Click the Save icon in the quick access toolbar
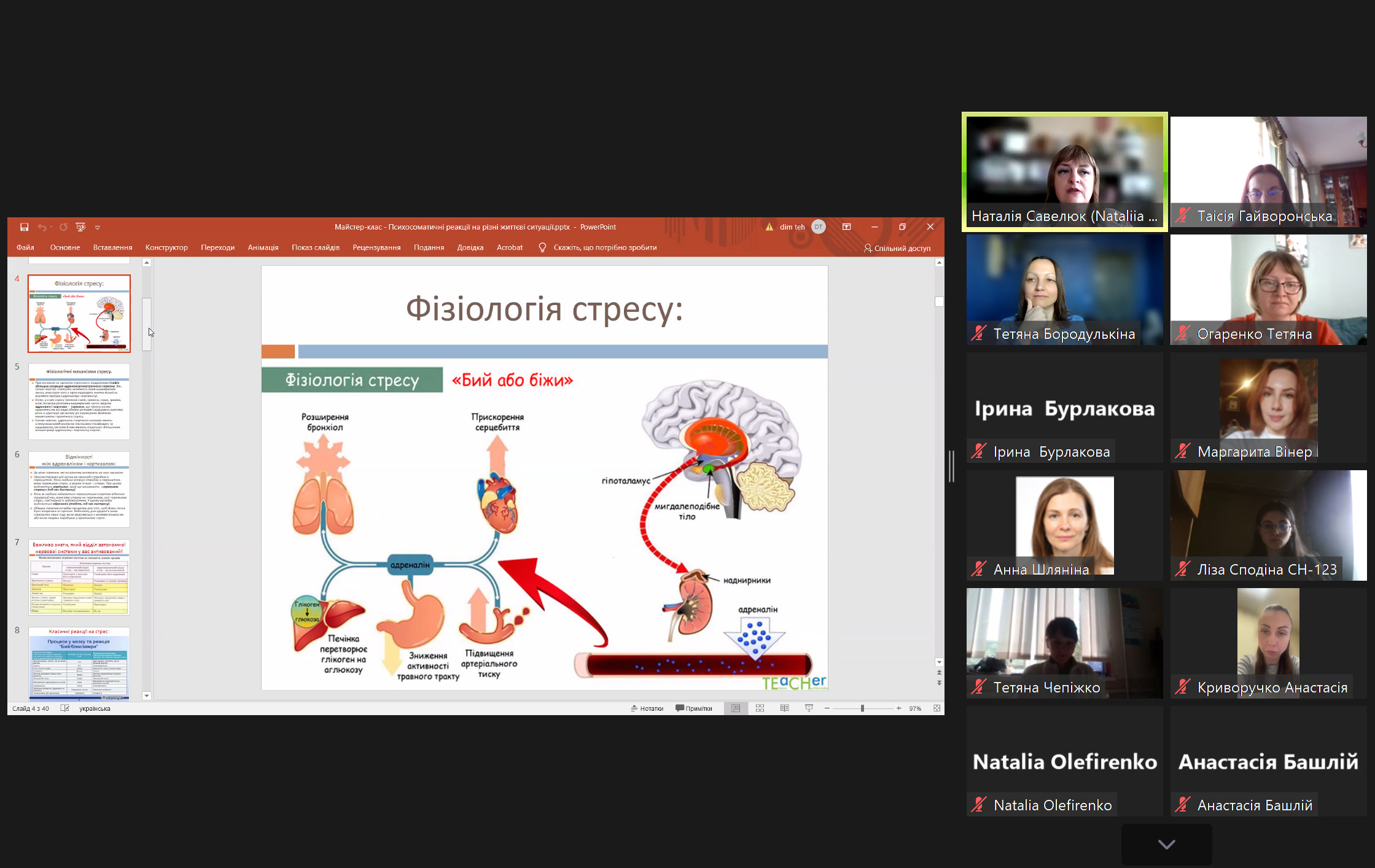 click(x=24, y=227)
